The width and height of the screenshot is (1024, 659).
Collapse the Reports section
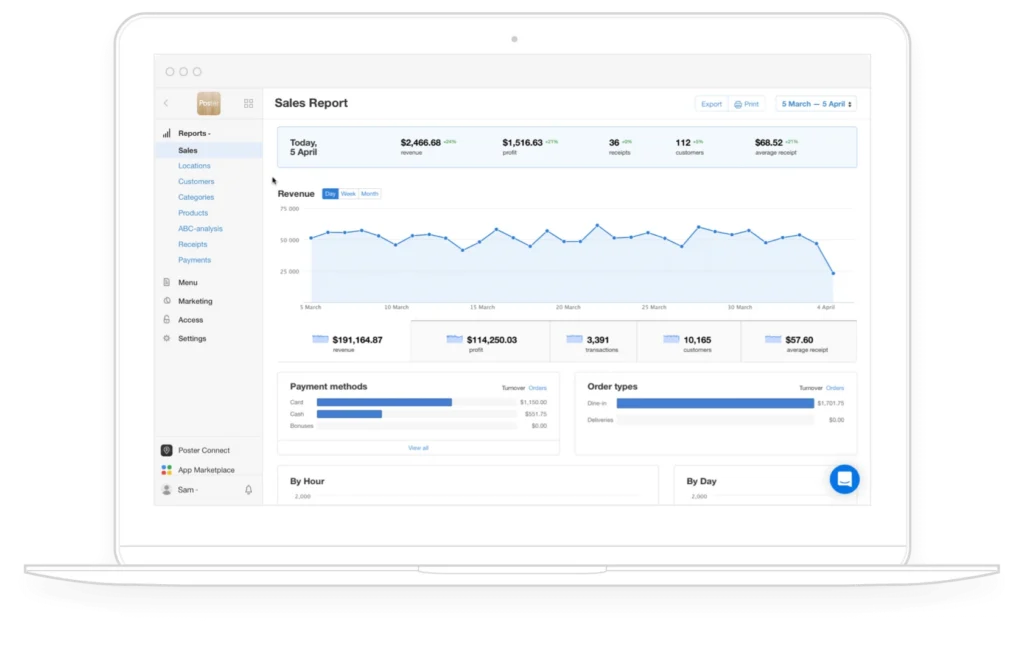pyautogui.click(x=194, y=133)
